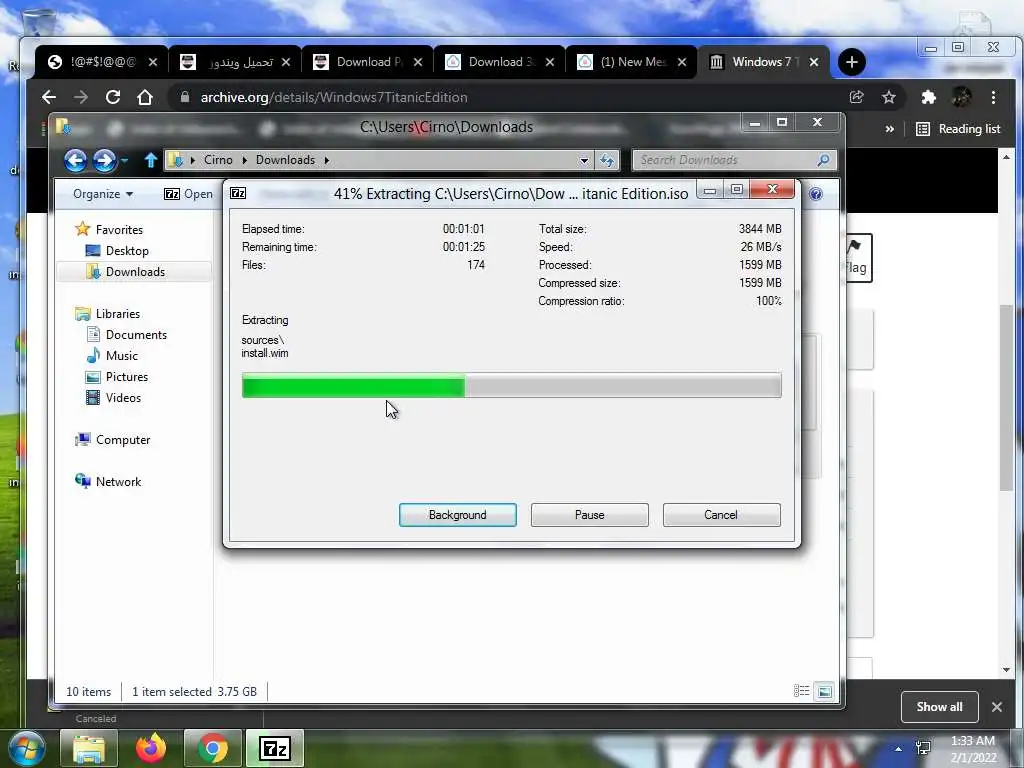1024x768 pixels.
Task: Go back in Explorer window
Action: (75, 160)
